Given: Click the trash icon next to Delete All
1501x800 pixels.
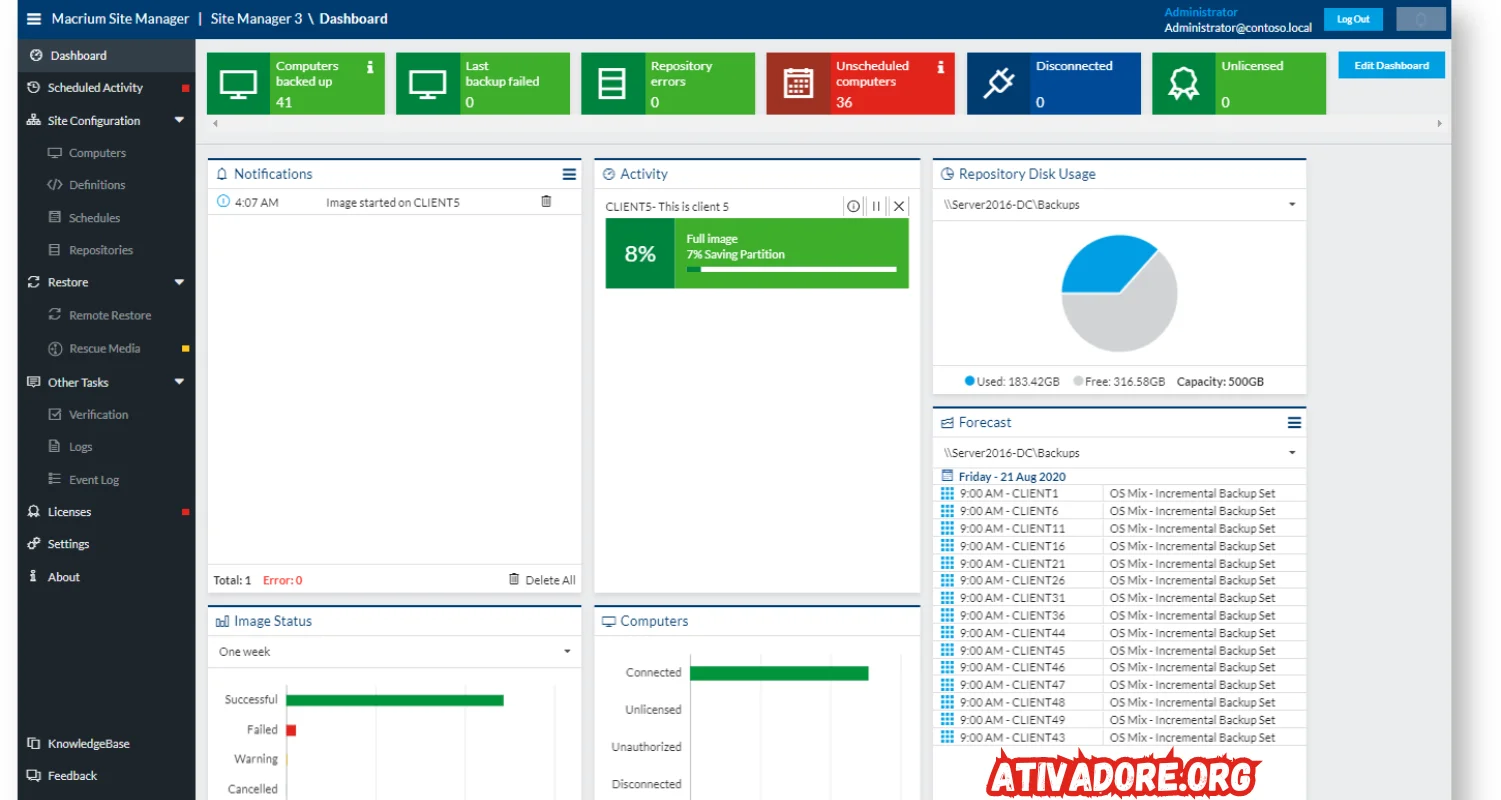Looking at the screenshot, I should 514,579.
